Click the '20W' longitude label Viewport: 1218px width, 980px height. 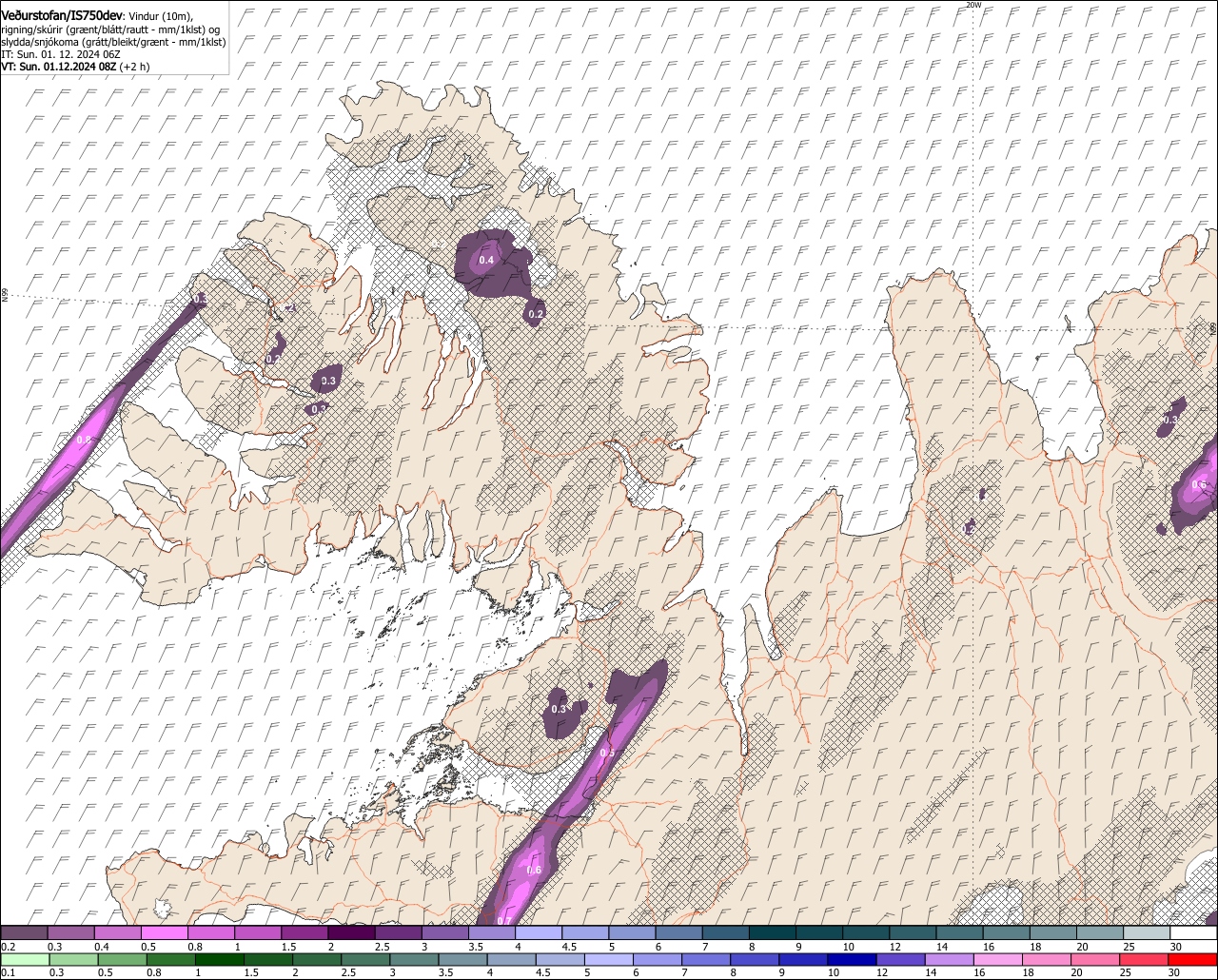pos(972,5)
